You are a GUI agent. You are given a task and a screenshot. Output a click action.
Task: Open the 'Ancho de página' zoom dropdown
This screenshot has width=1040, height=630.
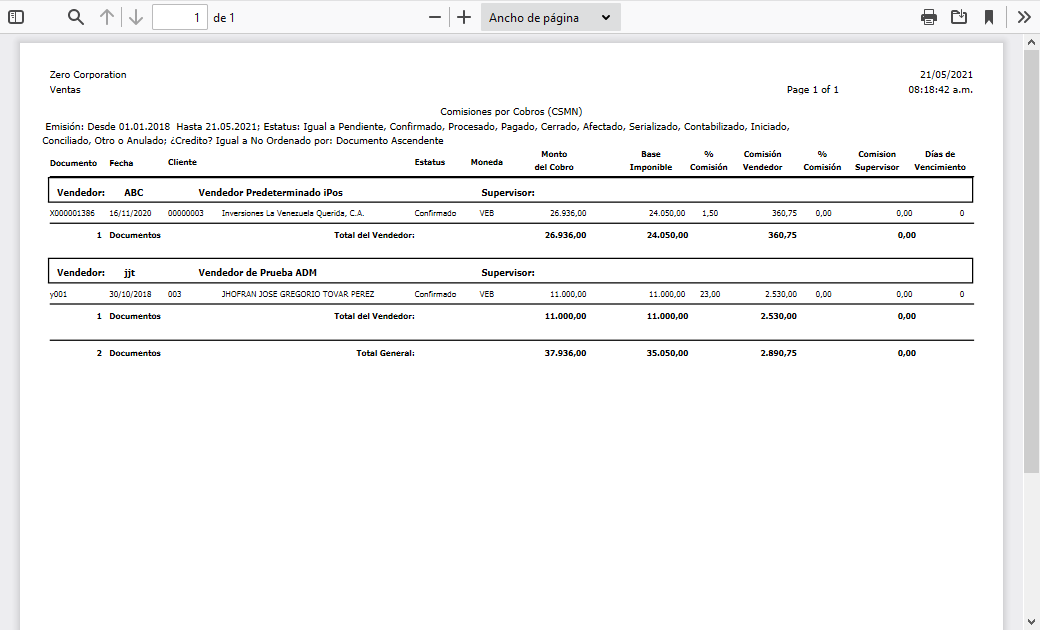(549, 16)
